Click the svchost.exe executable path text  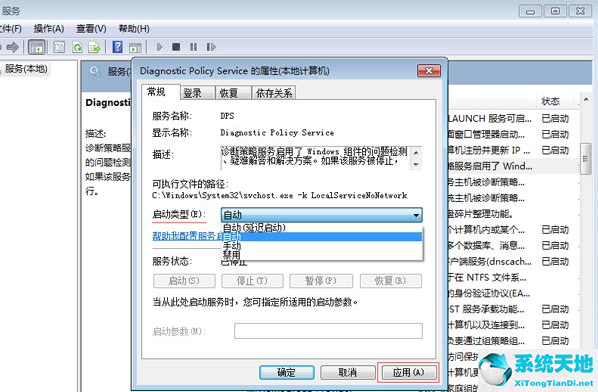(280, 196)
